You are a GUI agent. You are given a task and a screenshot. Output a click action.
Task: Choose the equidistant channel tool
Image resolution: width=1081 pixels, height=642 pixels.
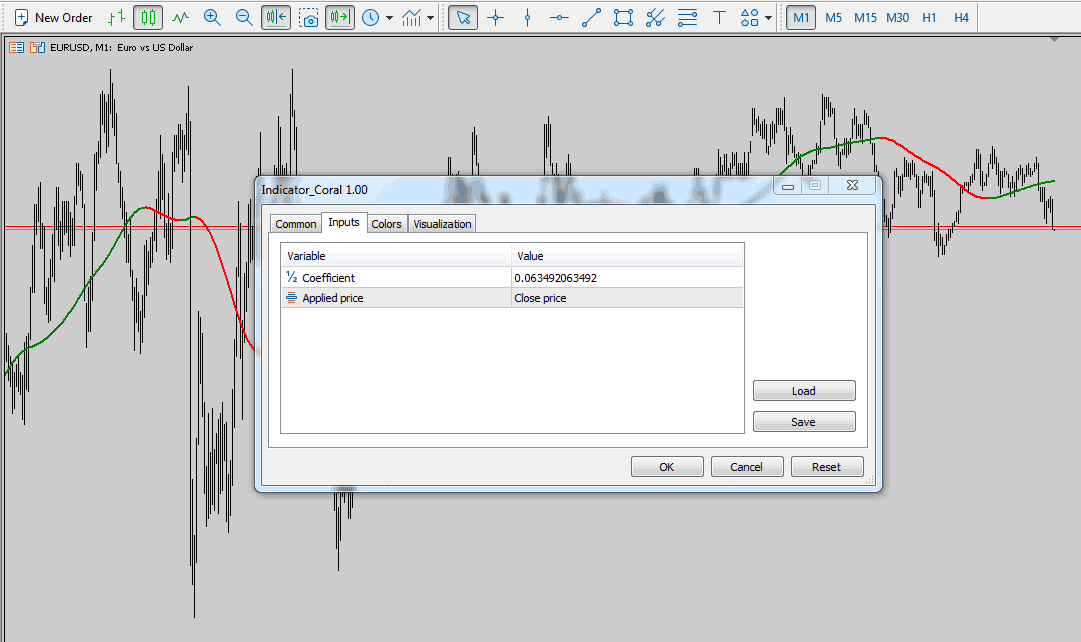[655, 17]
